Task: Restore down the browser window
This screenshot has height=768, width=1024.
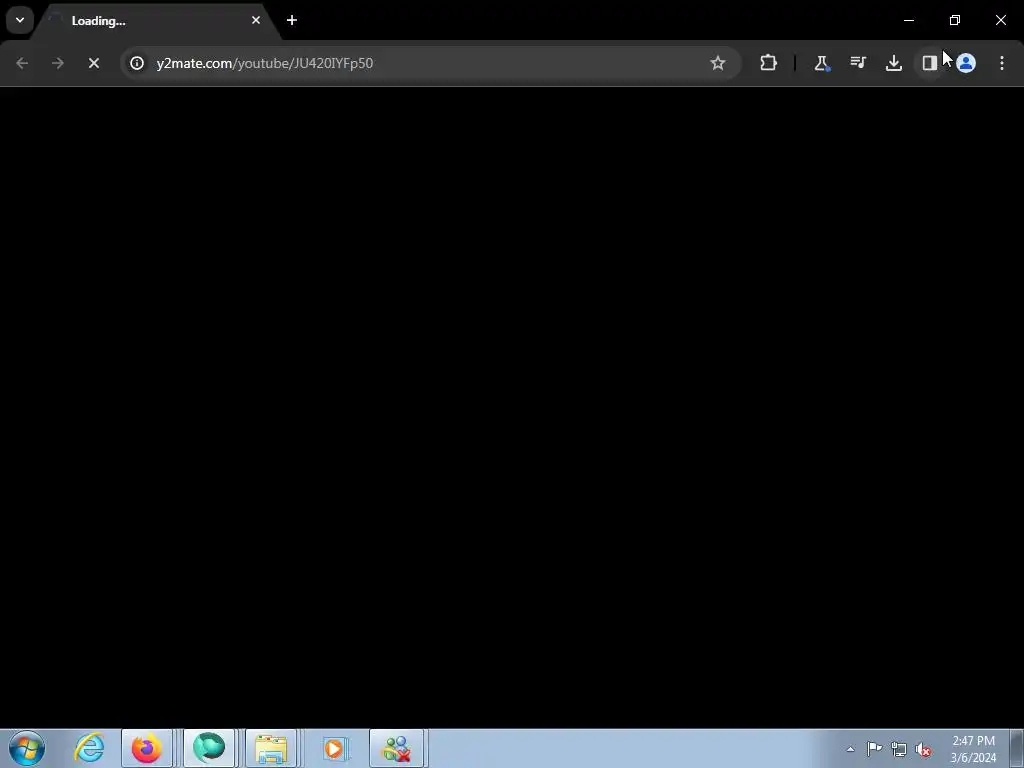Action: tap(955, 20)
